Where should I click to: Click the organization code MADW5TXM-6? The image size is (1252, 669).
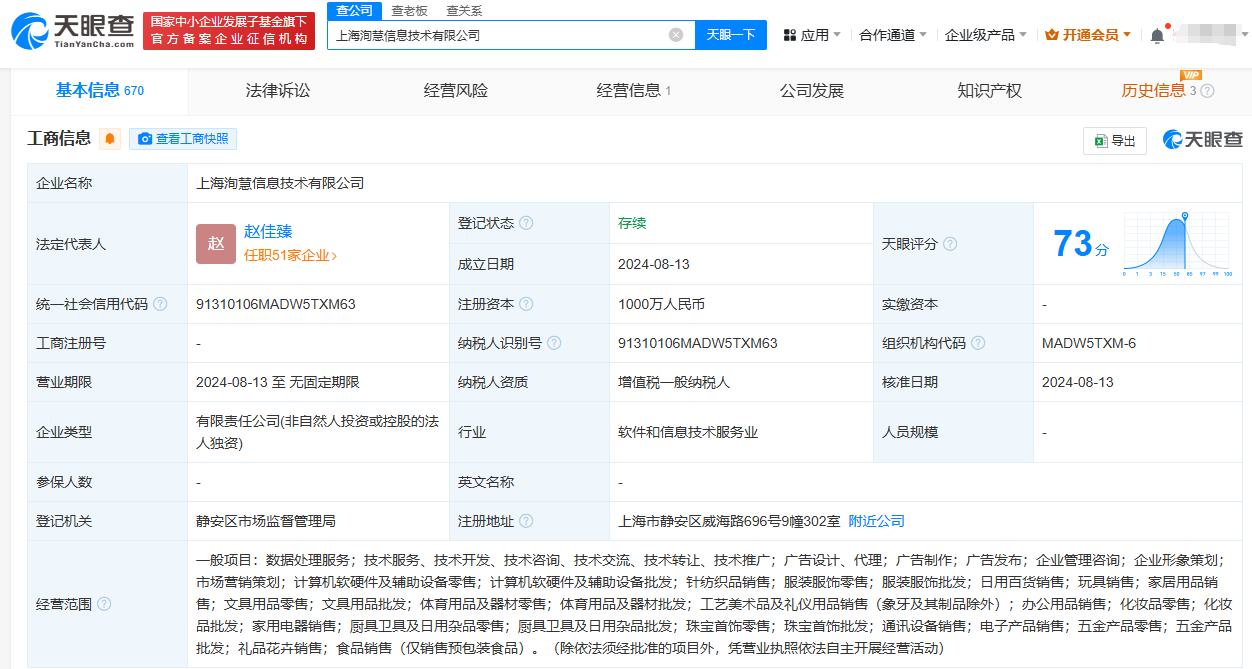(x=1089, y=343)
